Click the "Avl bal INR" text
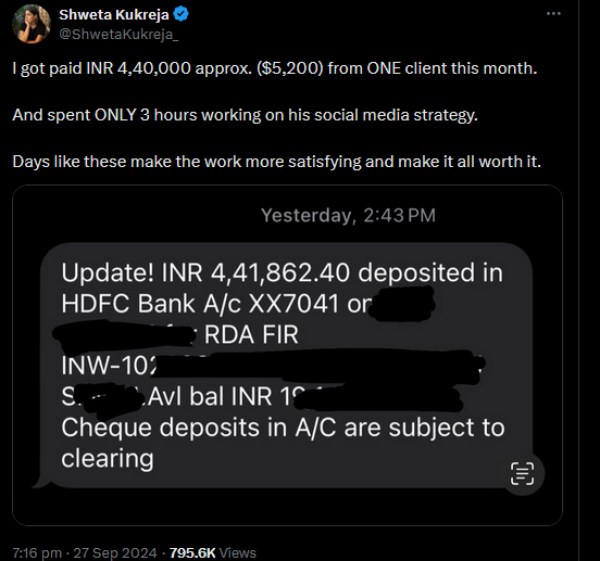 click(215, 397)
